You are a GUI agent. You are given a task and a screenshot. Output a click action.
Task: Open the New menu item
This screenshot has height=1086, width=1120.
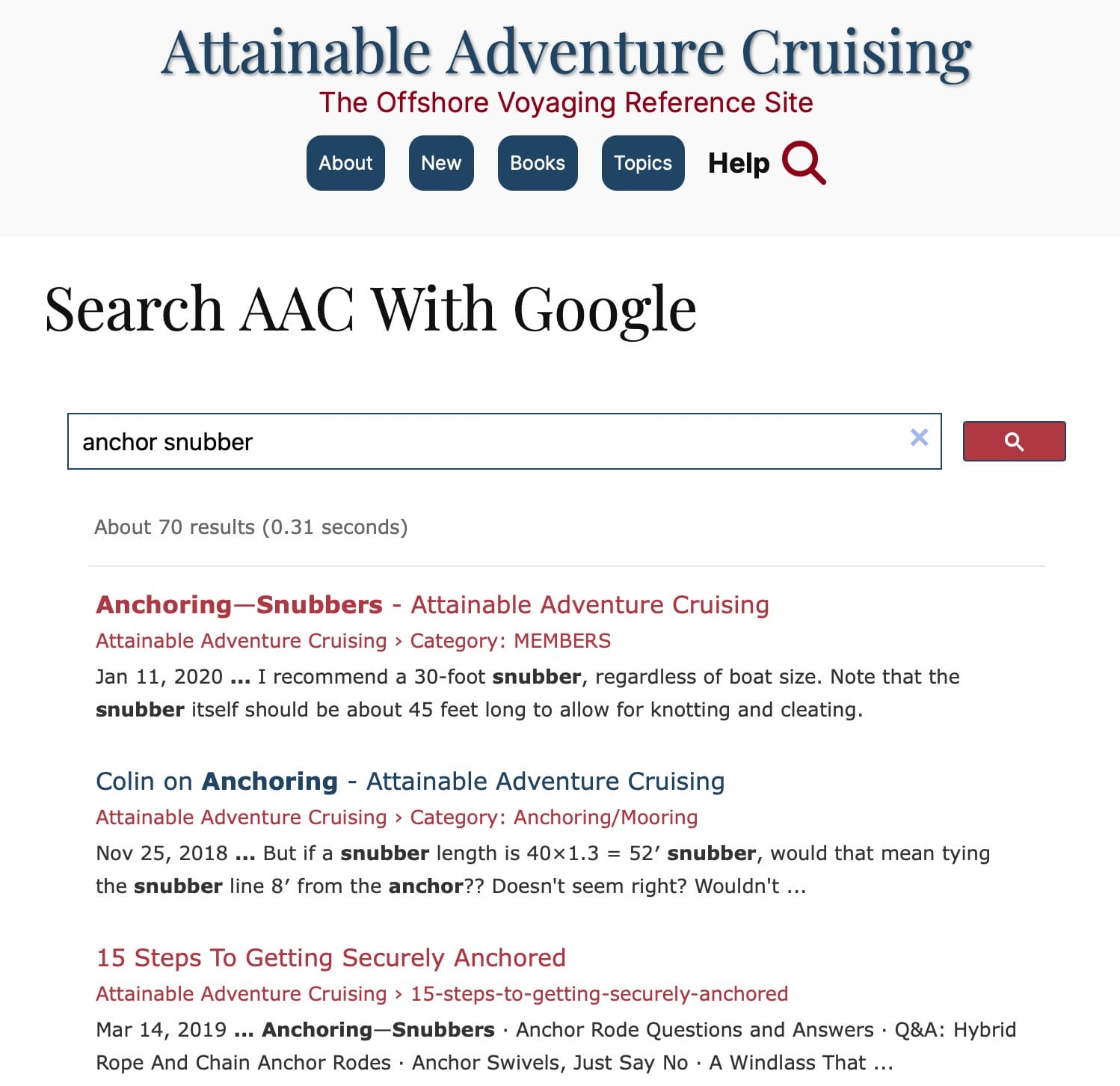pos(441,163)
